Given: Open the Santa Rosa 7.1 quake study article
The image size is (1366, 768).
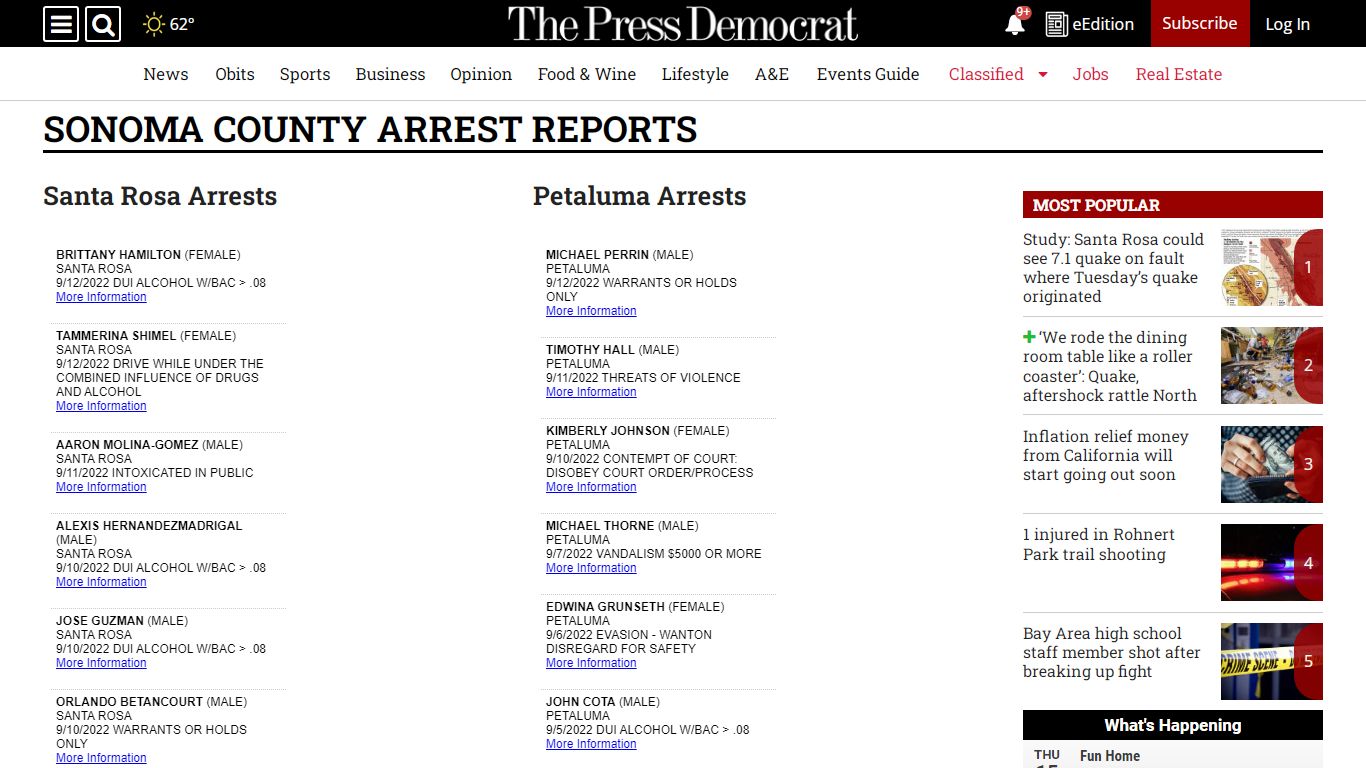Looking at the screenshot, I should (x=1114, y=268).
